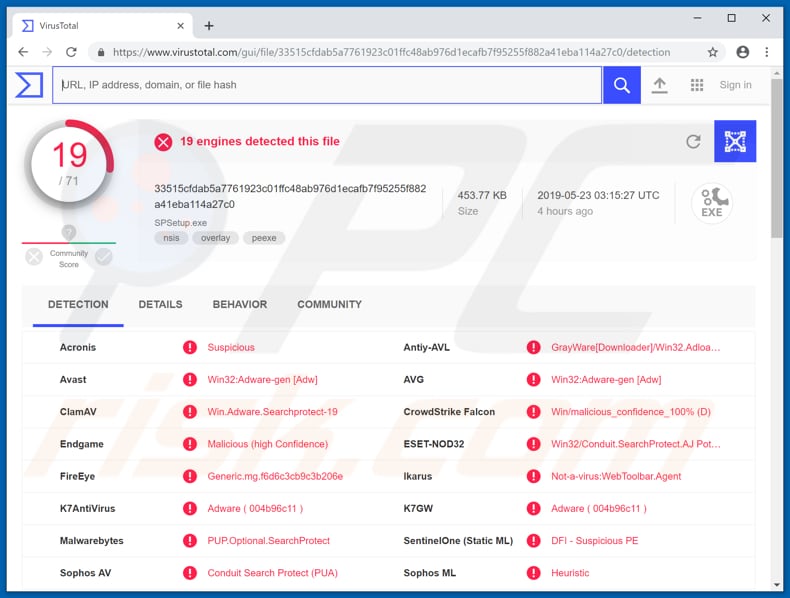Image resolution: width=790 pixels, height=598 pixels.
Task: Click the scrollbar down arrow
Action: pos(776,585)
